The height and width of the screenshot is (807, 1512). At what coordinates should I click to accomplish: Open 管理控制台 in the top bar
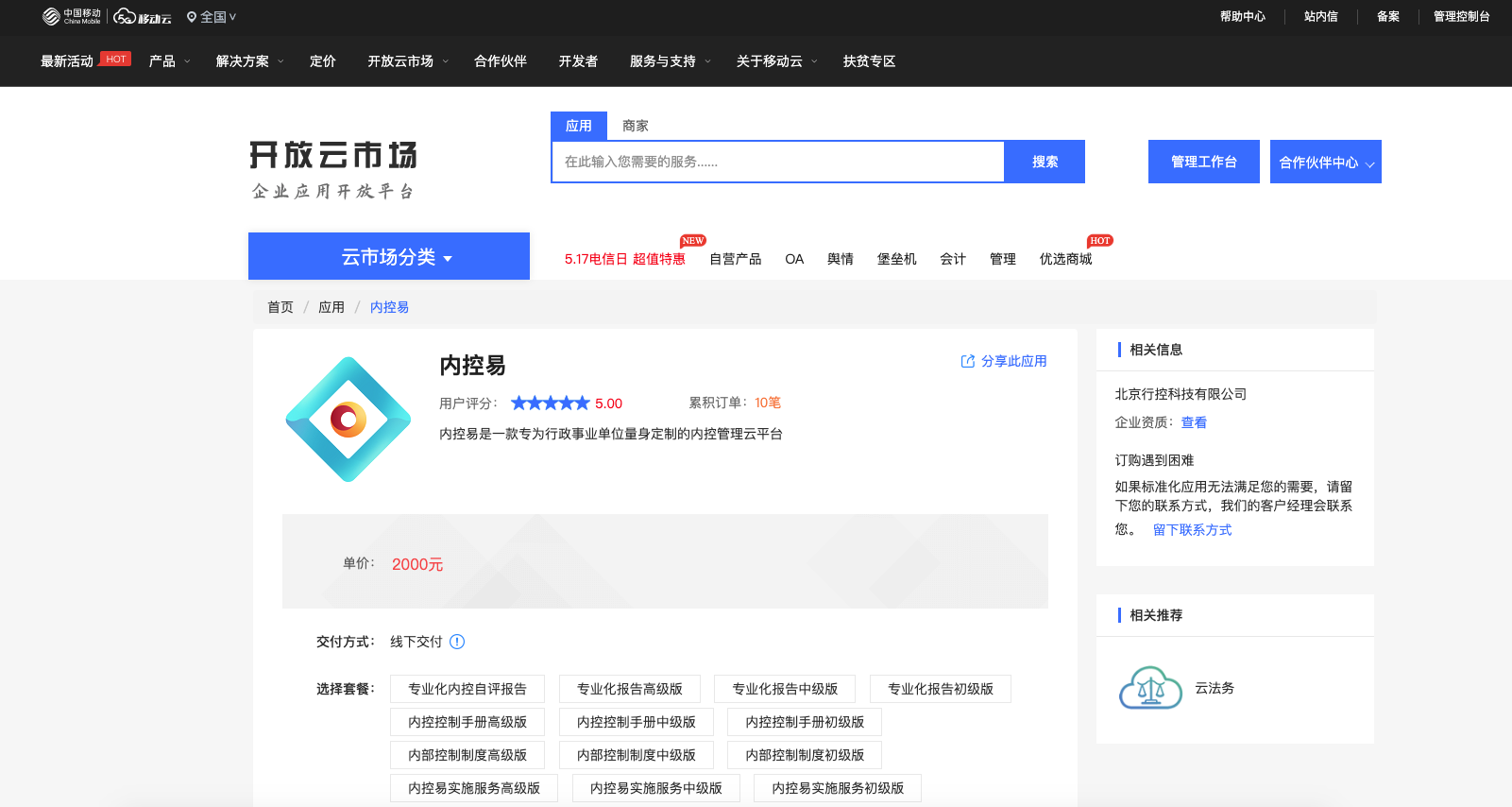point(1462,17)
